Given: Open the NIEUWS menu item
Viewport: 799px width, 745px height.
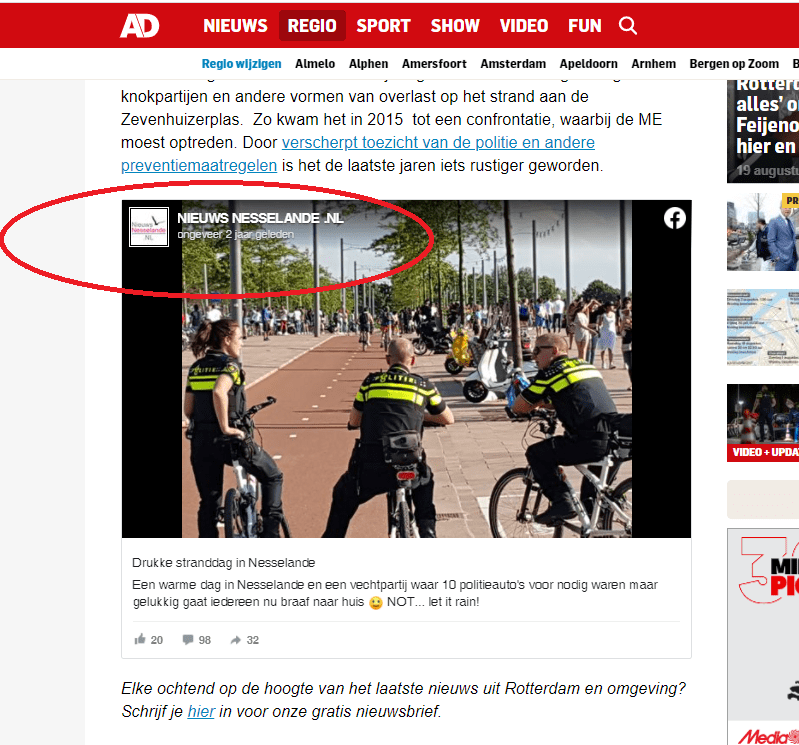Looking at the screenshot, I should click(235, 25).
